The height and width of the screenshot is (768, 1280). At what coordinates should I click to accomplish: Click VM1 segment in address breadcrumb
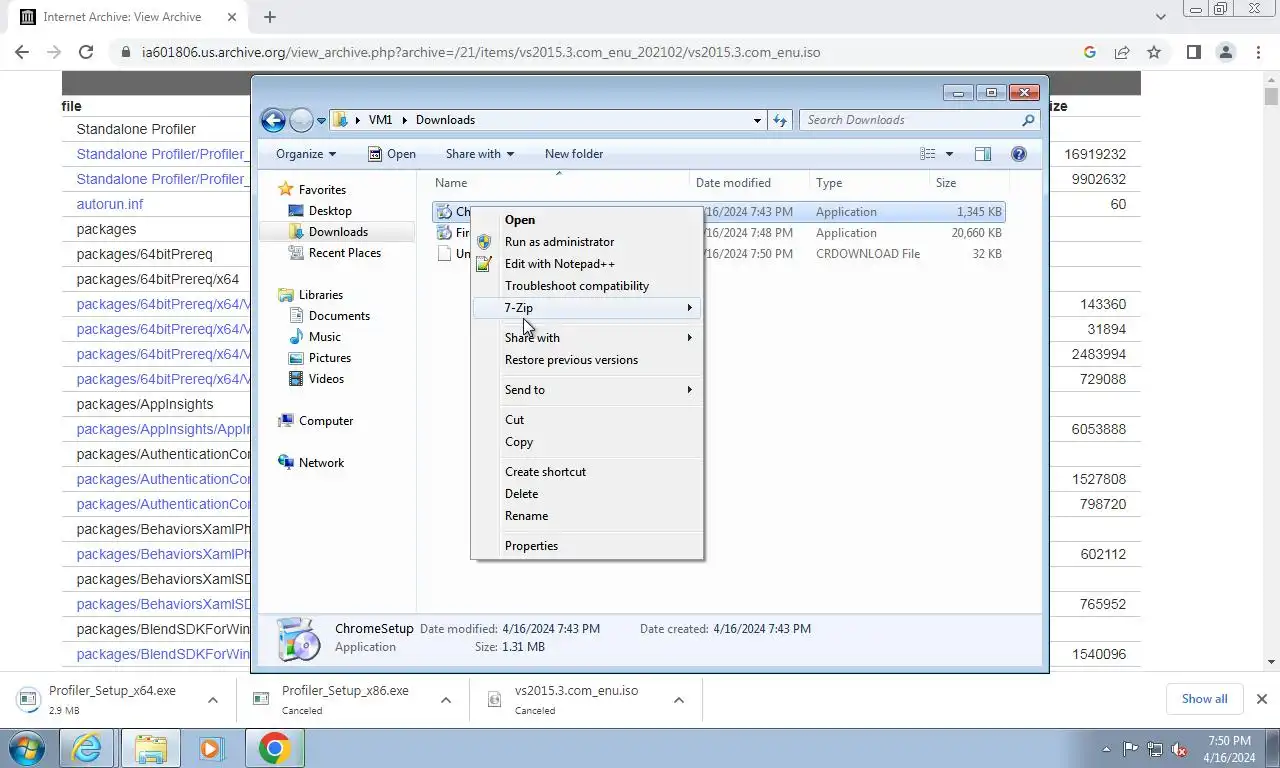point(380,120)
